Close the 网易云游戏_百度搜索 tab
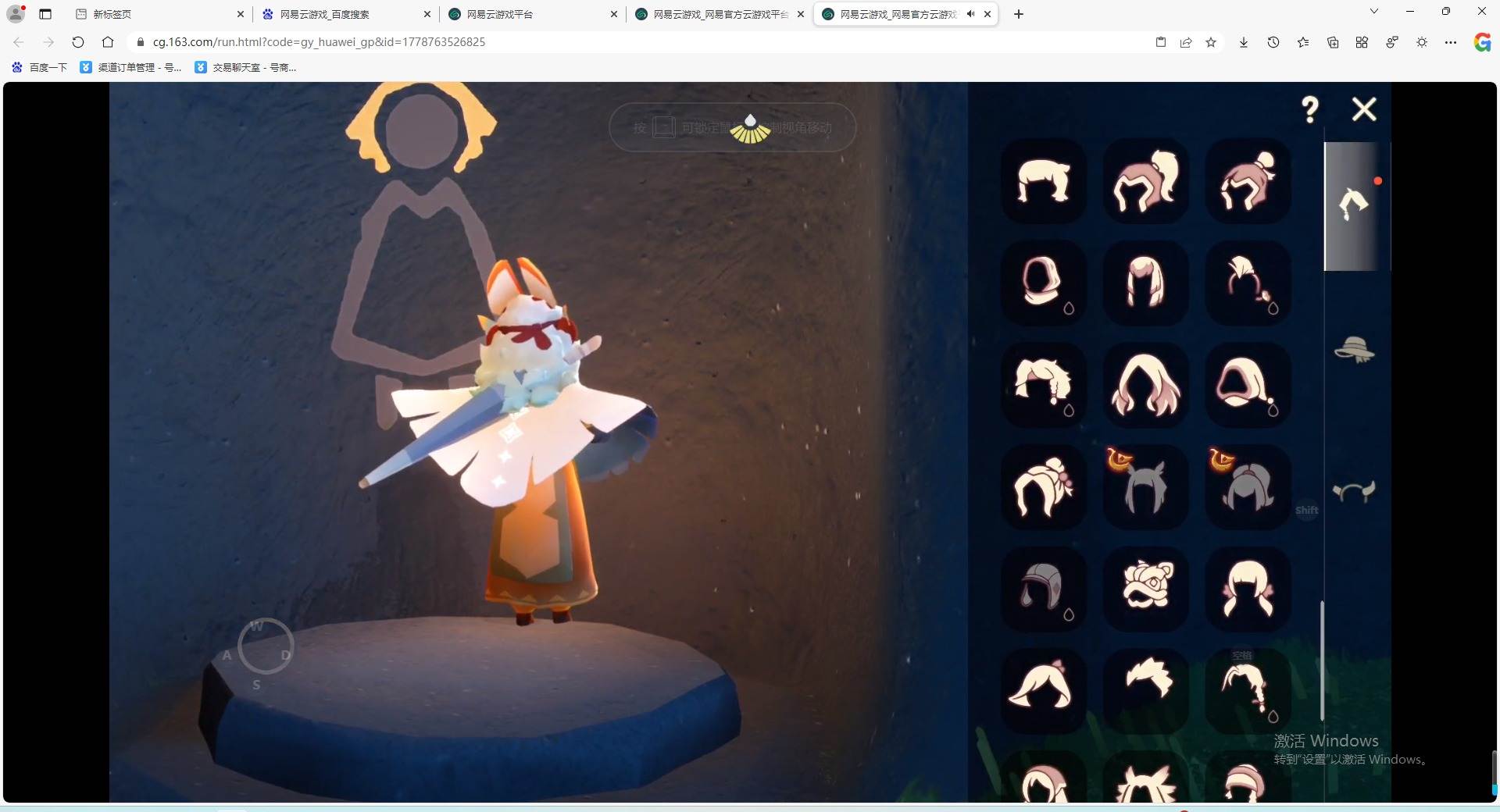This screenshot has width=1500, height=812. [427, 14]
